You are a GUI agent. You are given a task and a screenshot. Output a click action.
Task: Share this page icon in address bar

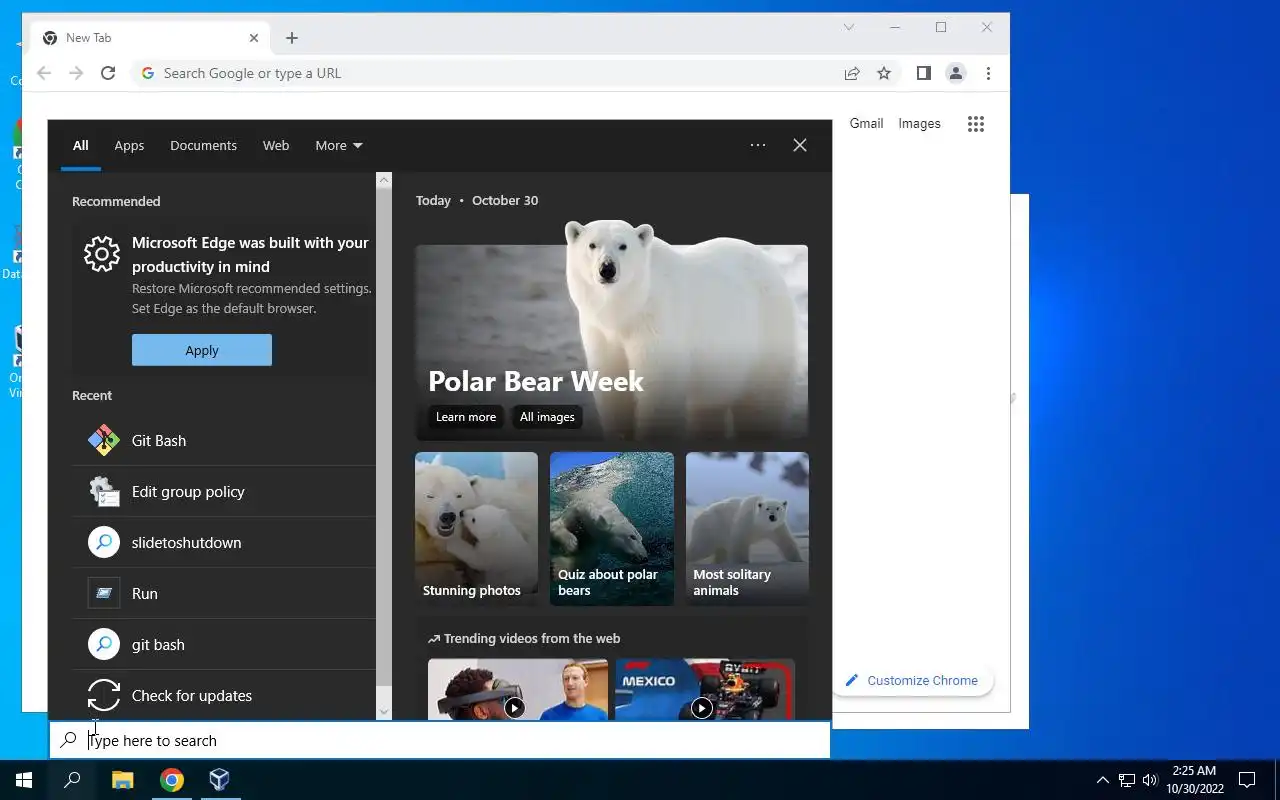click(x=852, y=73)
